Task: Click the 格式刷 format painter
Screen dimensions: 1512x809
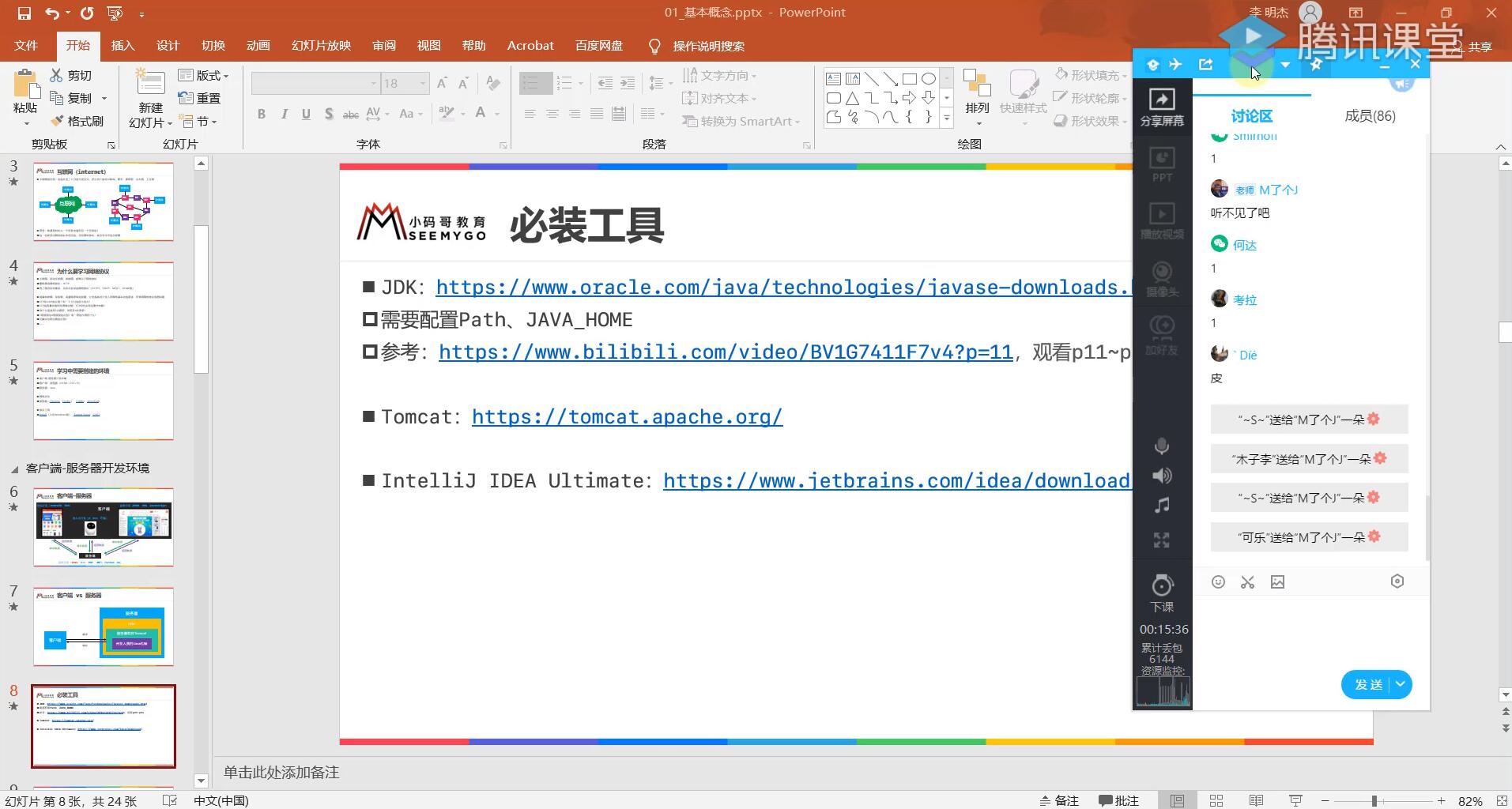Action: point(77,121)
